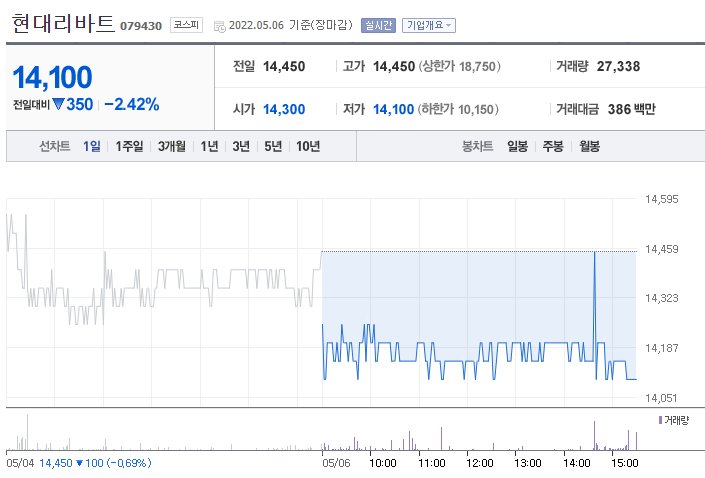
Task: Click the 시가 value 14,300
Action: 284,109
